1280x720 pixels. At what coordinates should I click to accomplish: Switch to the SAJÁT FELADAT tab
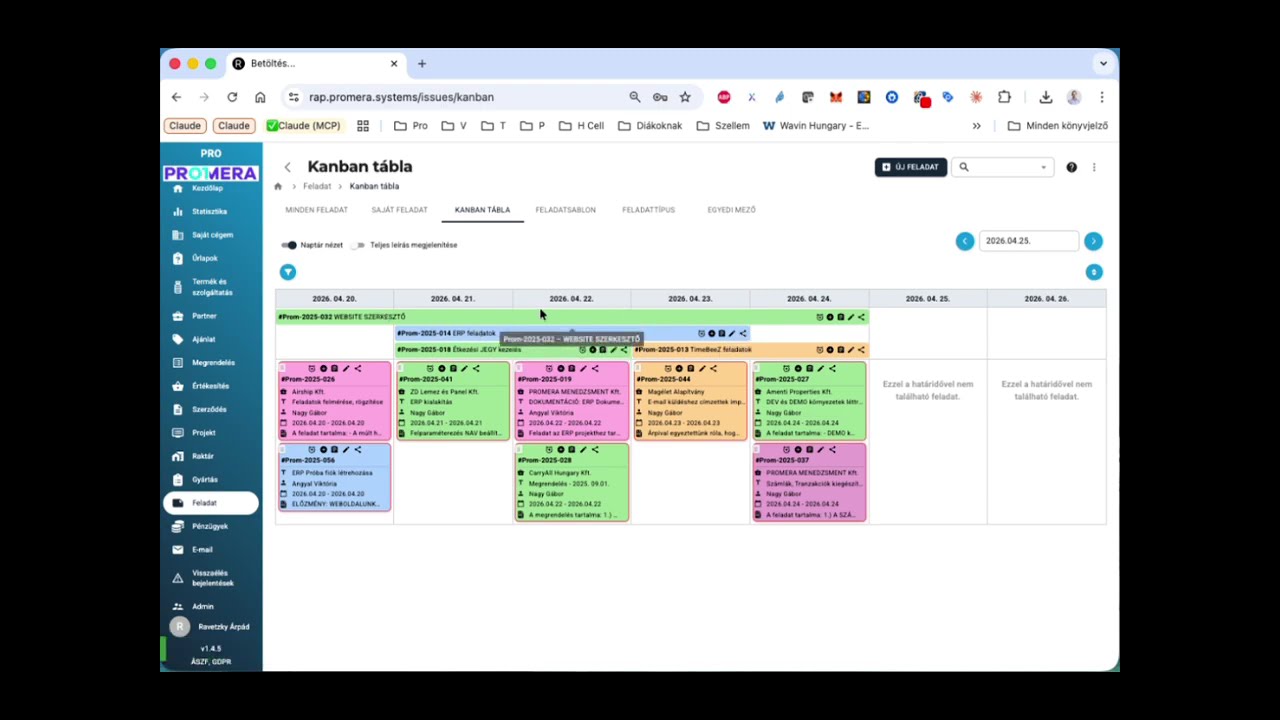point(399,210)
